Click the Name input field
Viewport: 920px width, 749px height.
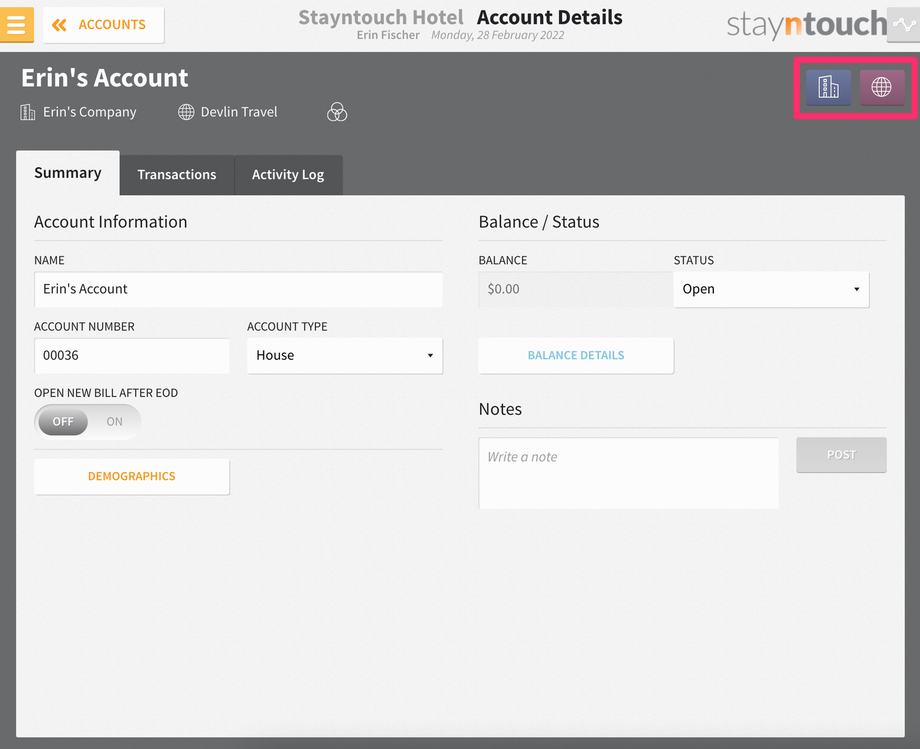click(x=238, y=289)
